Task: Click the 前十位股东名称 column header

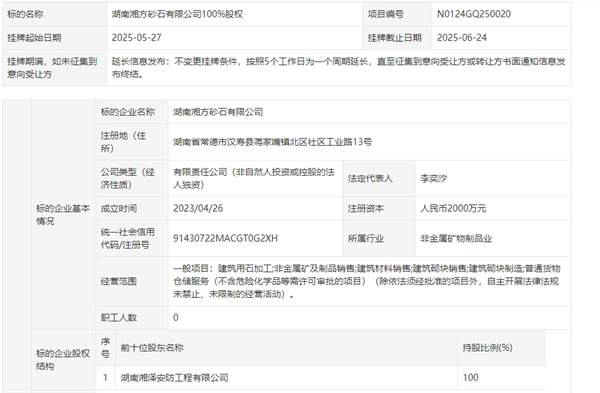Action: pos(152,348)
